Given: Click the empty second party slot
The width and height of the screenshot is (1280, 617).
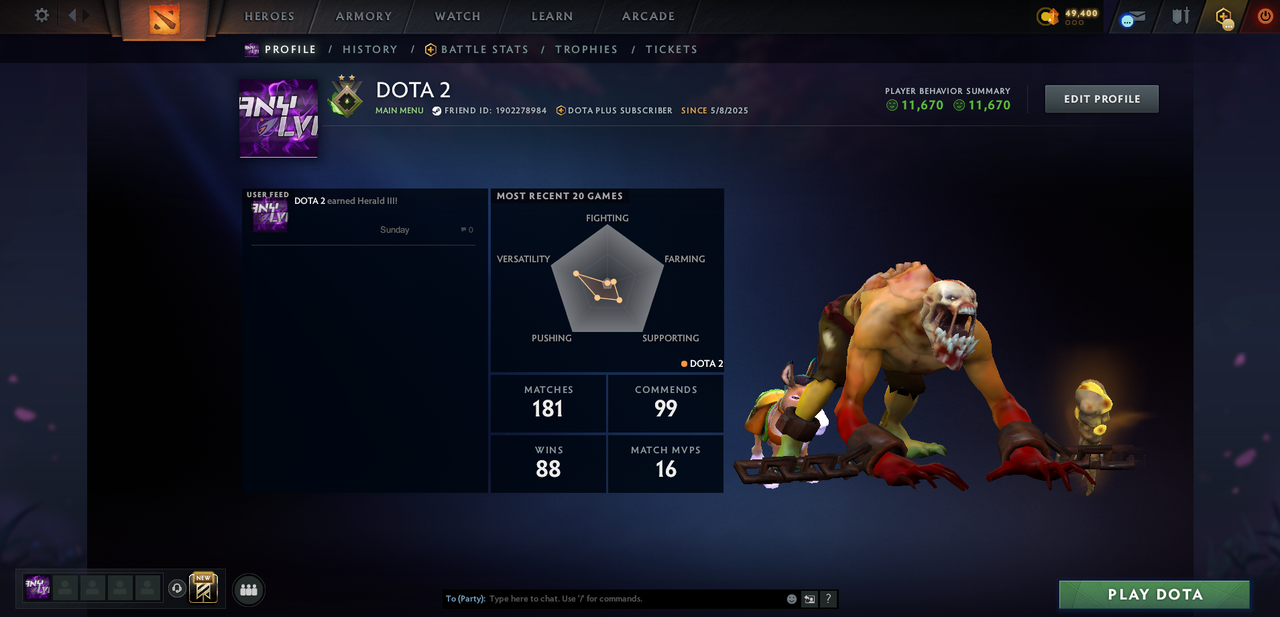Looking at the screenshot, I should (65, 588).
